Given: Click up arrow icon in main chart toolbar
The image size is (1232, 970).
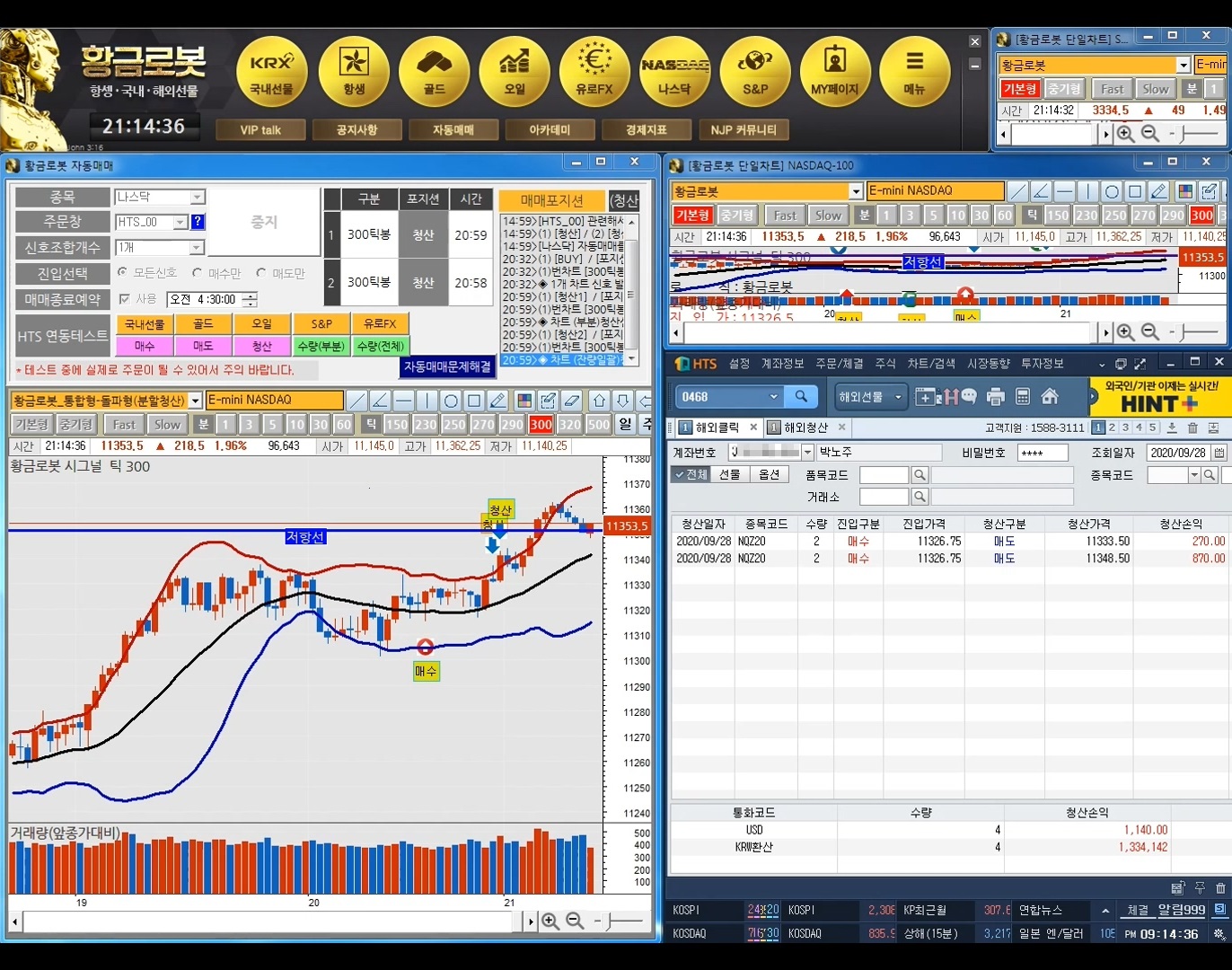Looking at the screenshot, I should click(x=600, y=401).
